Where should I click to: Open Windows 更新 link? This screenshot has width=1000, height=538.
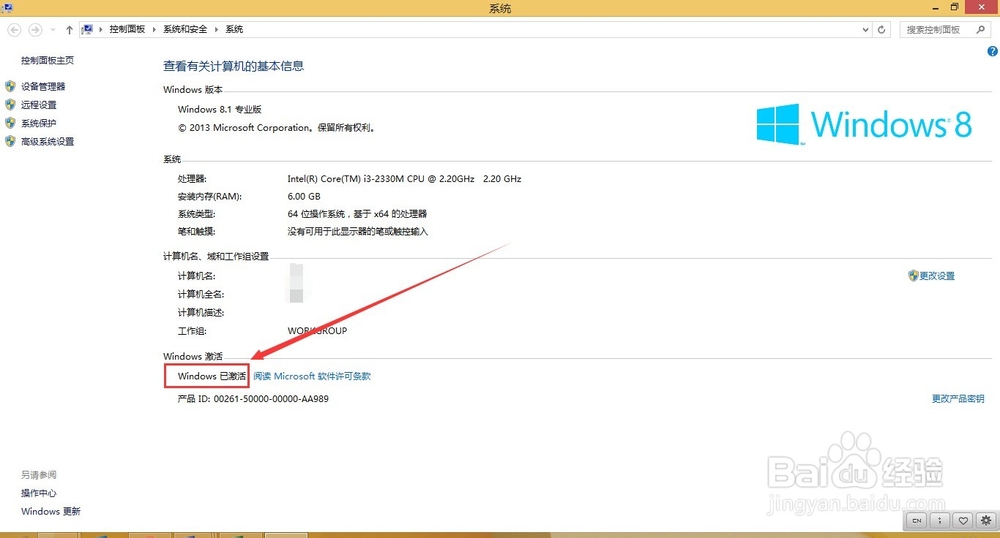50,511
